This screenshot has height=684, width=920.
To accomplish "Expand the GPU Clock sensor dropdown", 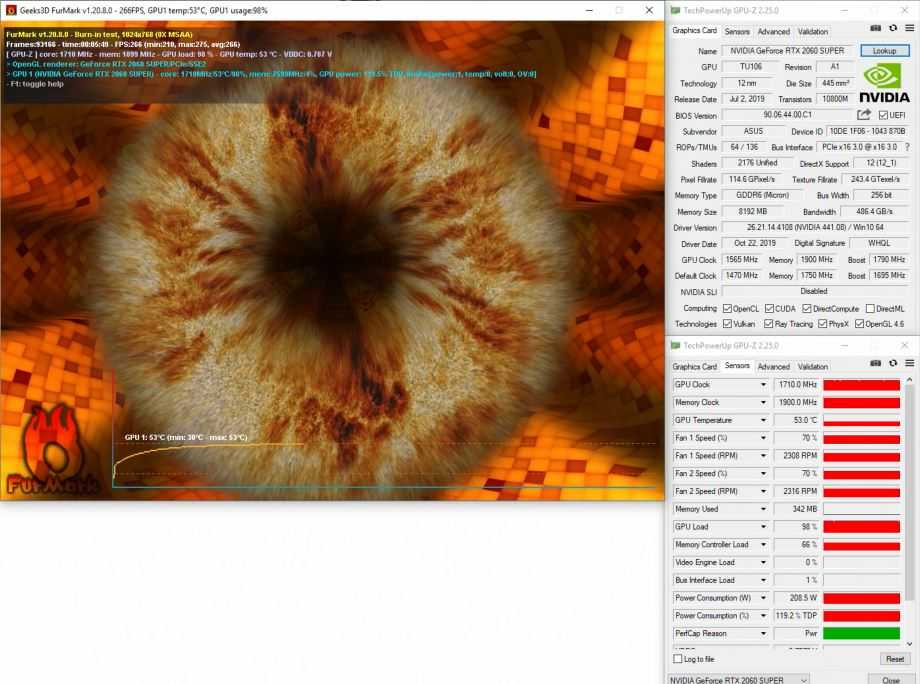I will point(764,385).
